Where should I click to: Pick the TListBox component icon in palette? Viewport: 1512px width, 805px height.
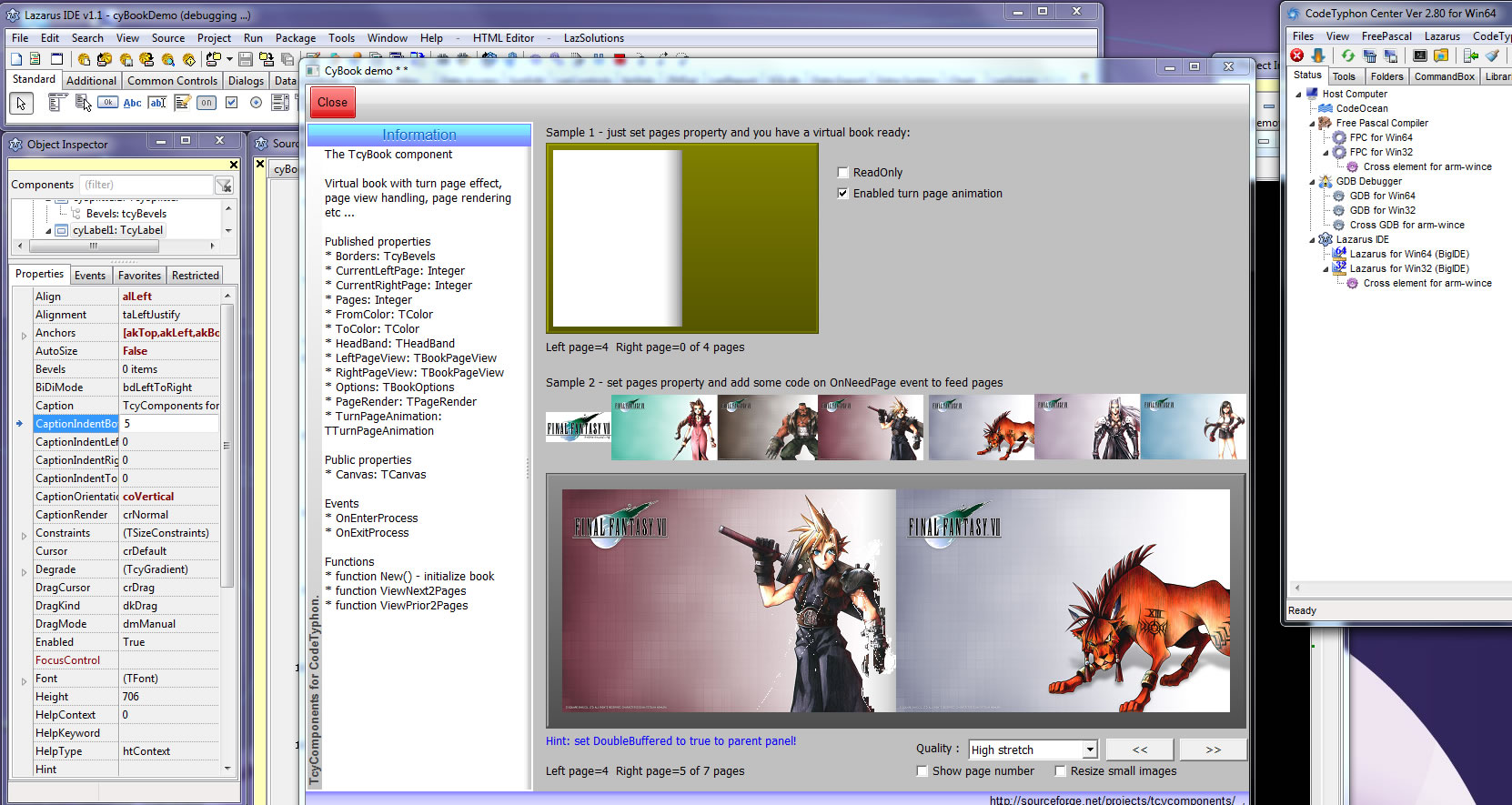280,103
